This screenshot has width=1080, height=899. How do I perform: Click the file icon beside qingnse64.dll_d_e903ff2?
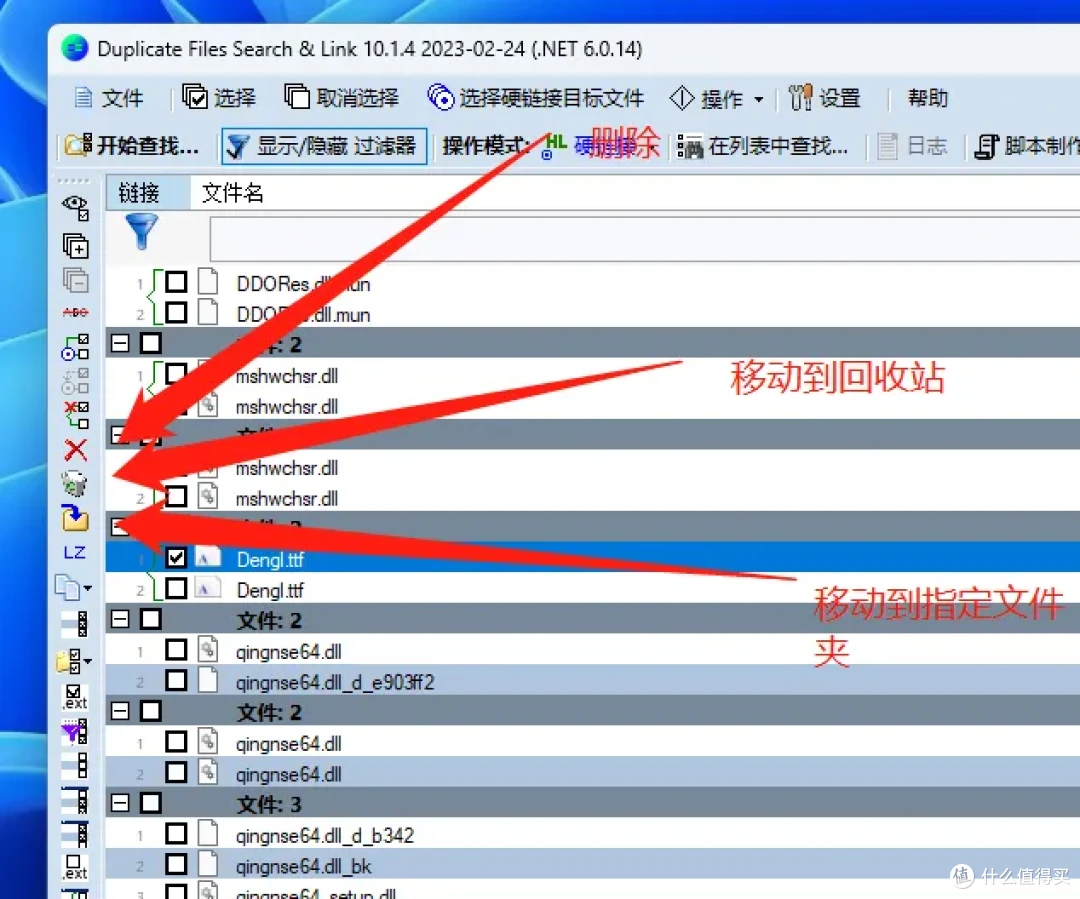click(x=207, y=680)
